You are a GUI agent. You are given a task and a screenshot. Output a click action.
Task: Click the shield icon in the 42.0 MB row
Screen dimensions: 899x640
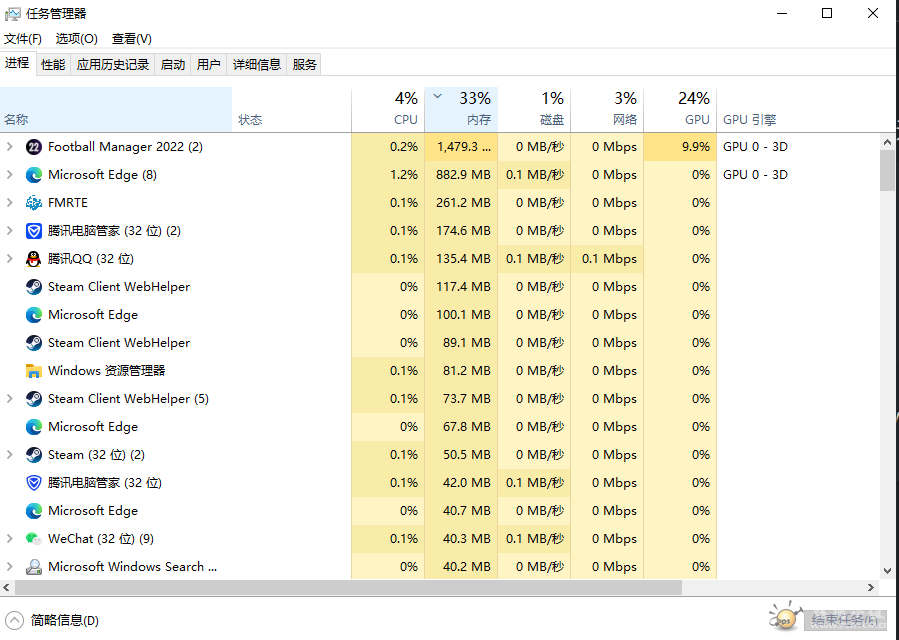(x=34, y=483)
